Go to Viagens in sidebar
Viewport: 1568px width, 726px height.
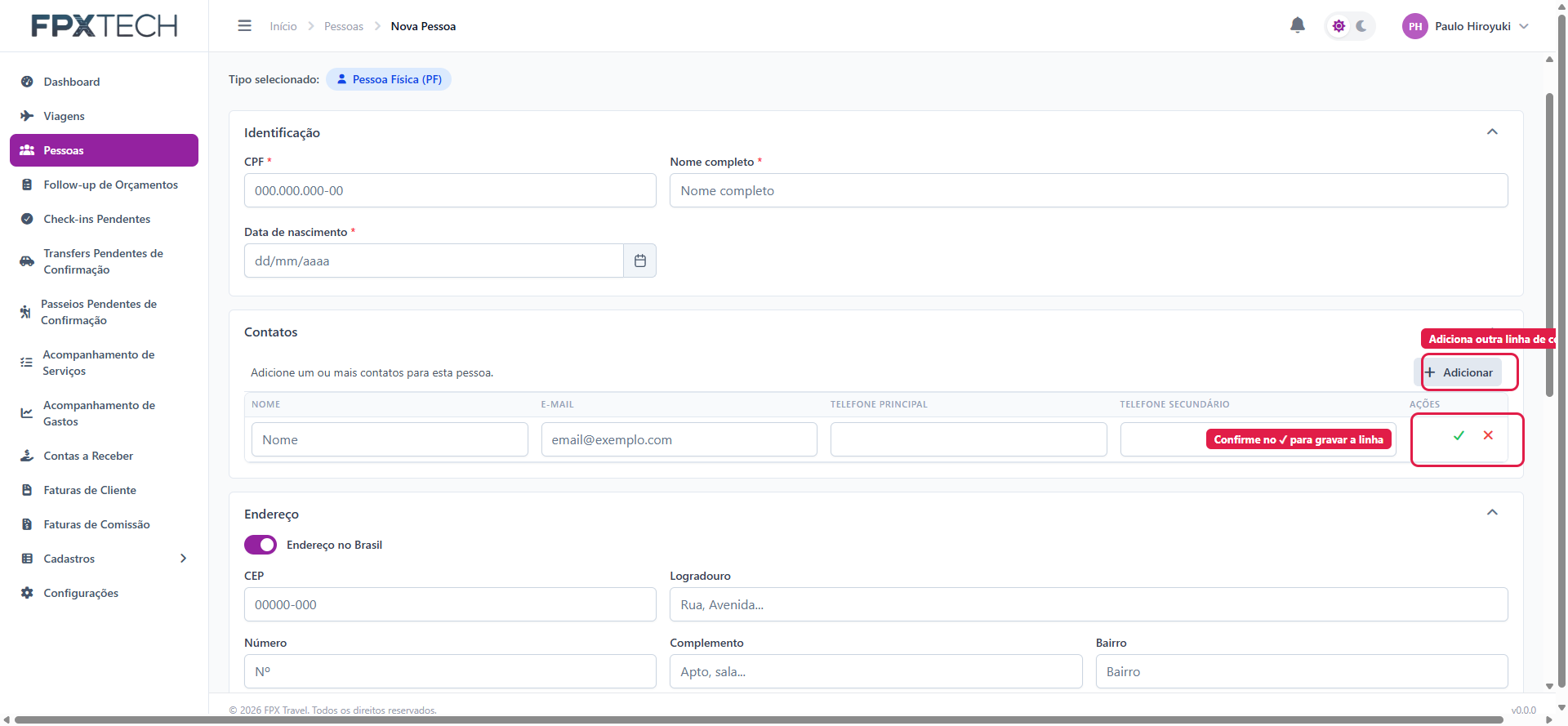[104, 116]
